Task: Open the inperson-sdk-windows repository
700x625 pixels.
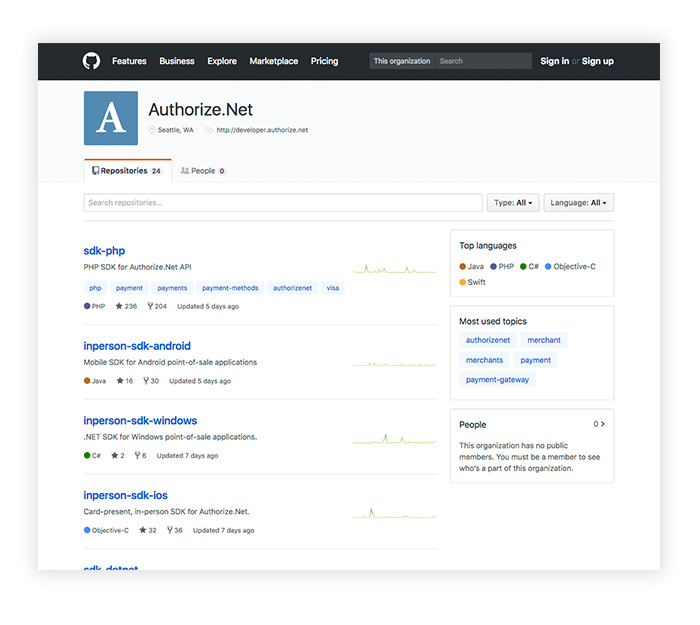Action: [x=140, y=421]
